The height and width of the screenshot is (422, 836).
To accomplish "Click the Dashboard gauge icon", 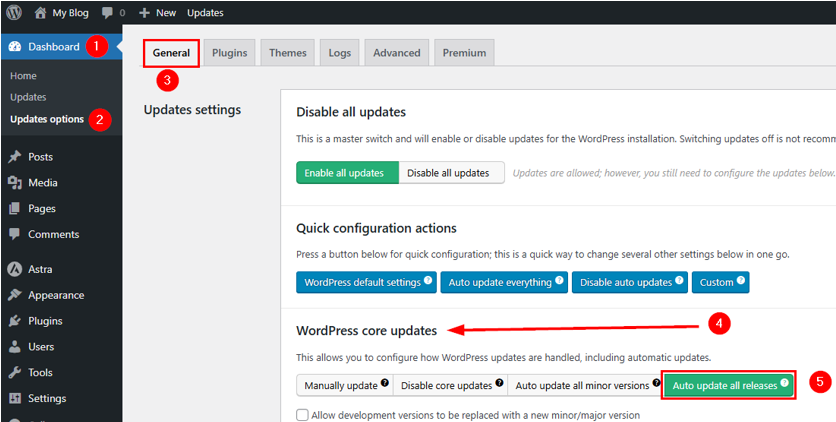I will click(15, 47).
